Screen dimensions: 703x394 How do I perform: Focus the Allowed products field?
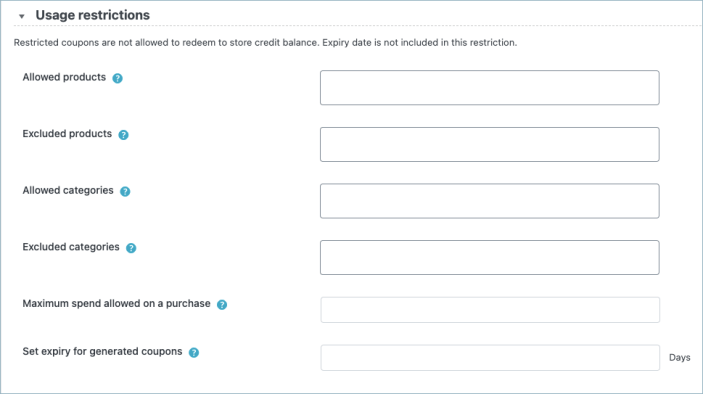pyautogui.click(x=490, y=87)
